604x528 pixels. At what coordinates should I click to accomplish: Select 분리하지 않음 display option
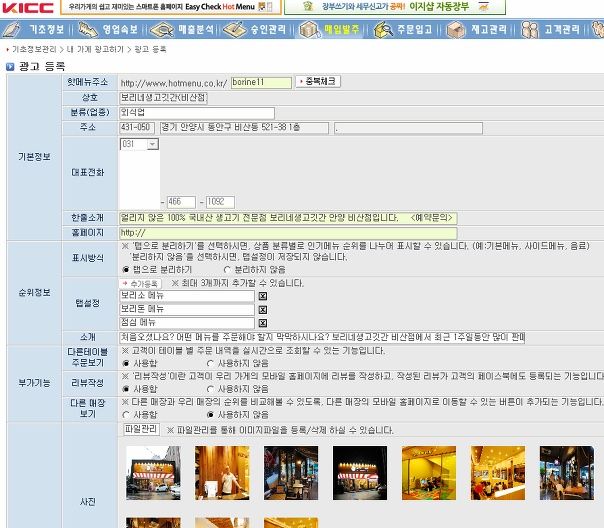point(227,270)
